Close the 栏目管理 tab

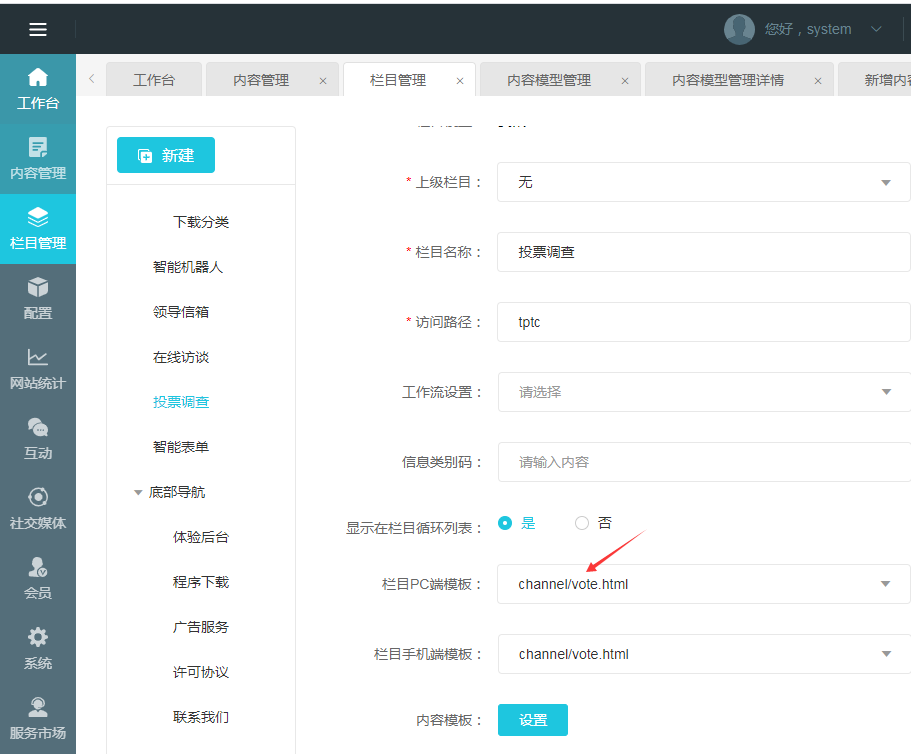460,81
